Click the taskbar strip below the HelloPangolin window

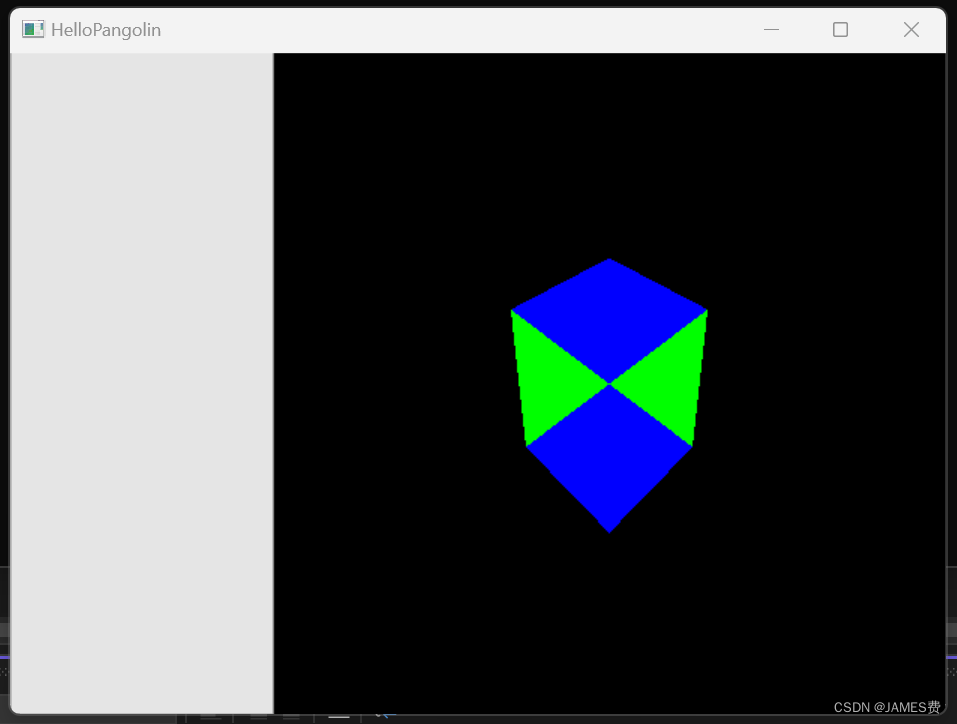(x=550, y=719)
